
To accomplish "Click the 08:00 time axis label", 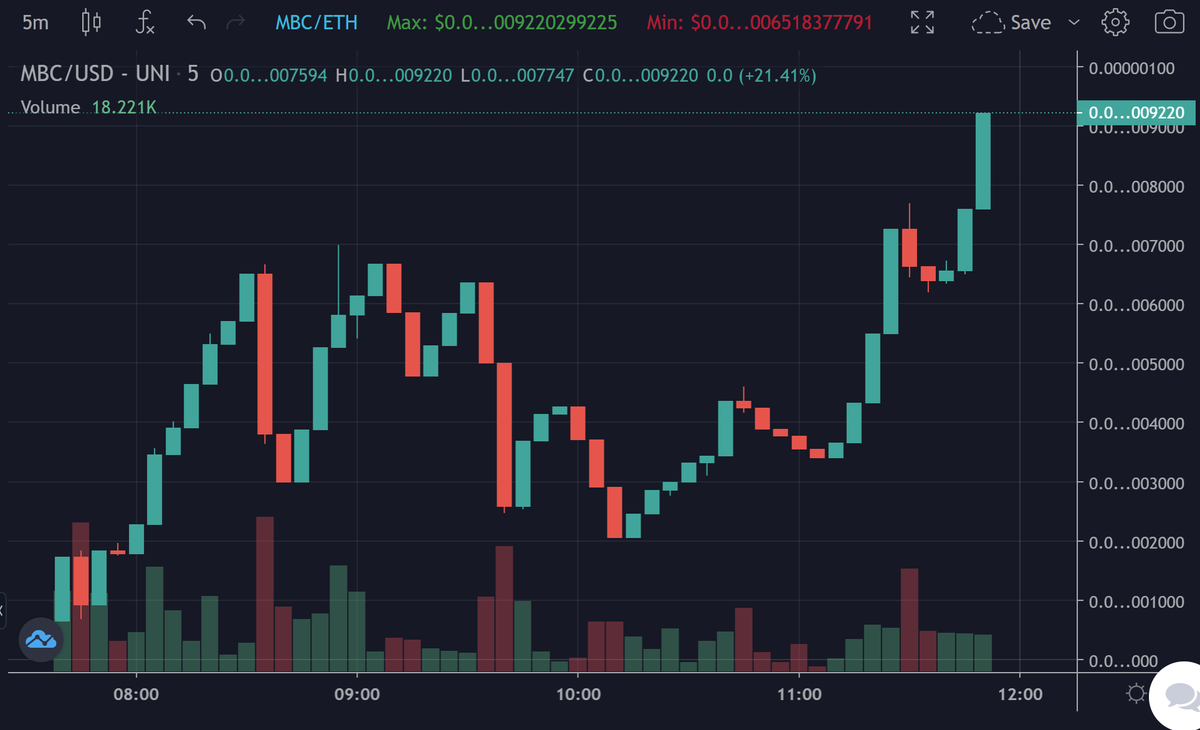I will coord(137,694).
